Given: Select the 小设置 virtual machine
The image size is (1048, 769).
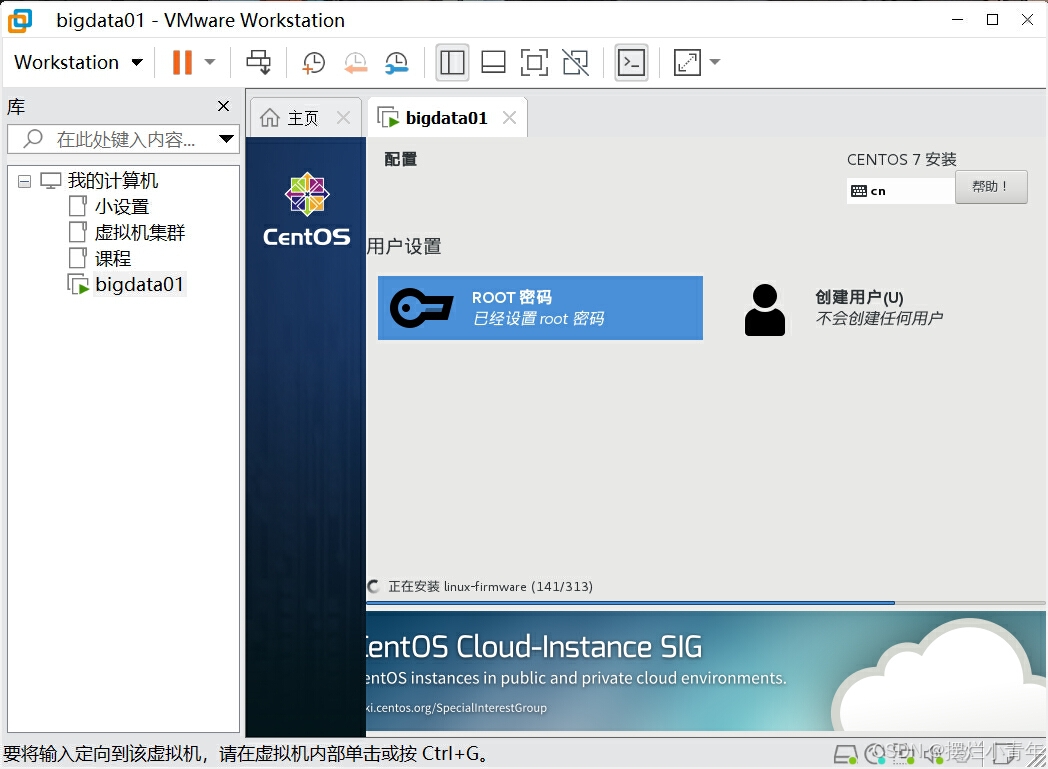Looking at the screenshot, I should pyautogui.click(x=121, y=206).
